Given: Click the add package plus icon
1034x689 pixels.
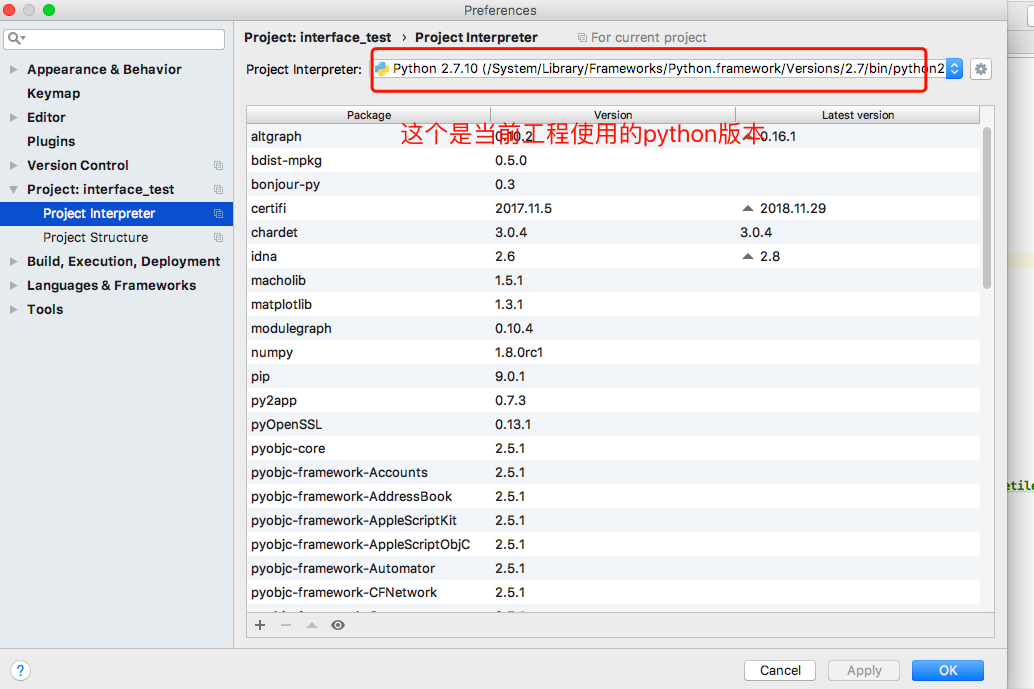Looking at the screenshot, I should (260, 625).
